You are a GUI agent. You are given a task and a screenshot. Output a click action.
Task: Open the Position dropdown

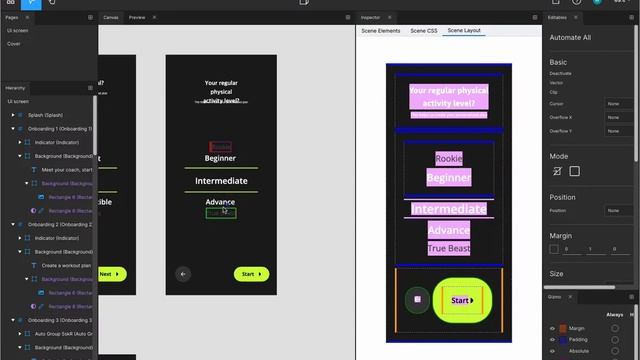(619, 211)
